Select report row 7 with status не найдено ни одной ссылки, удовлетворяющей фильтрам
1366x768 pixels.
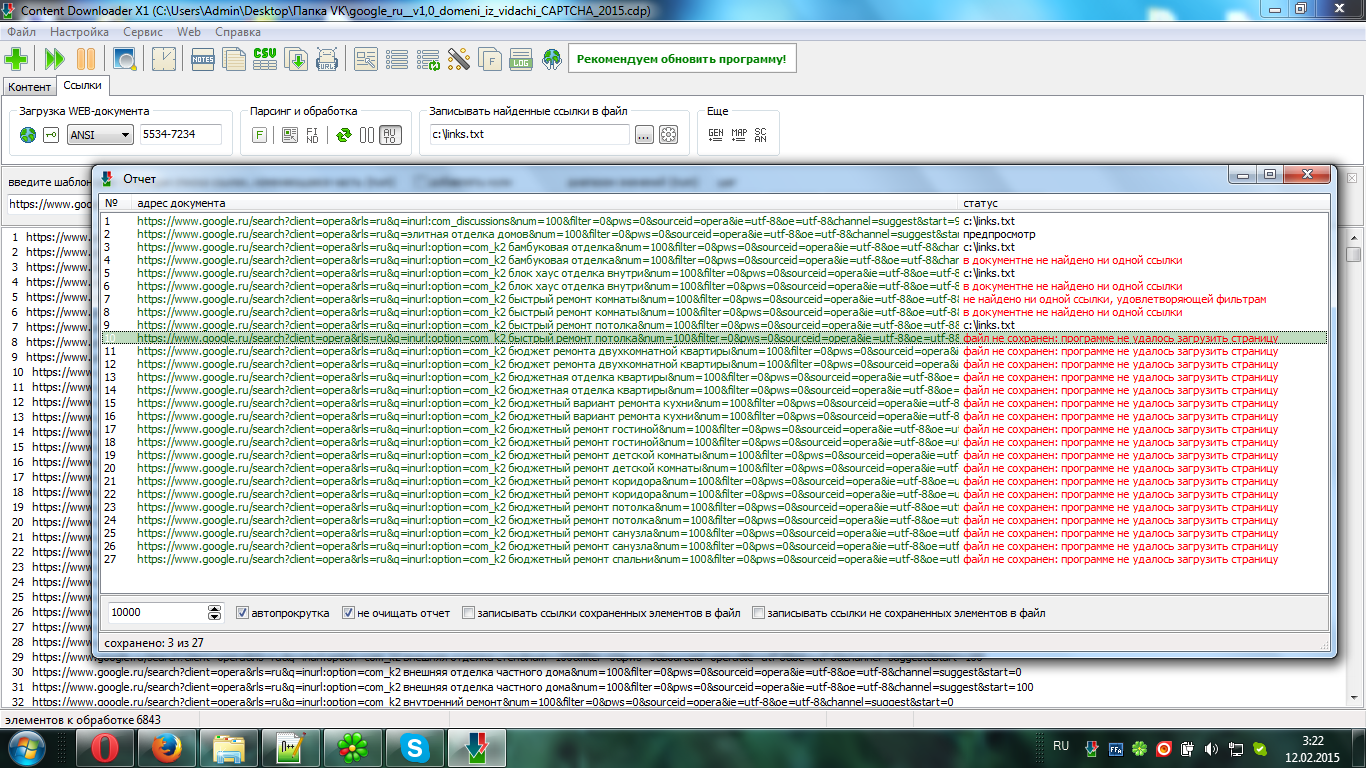[714, 299]
